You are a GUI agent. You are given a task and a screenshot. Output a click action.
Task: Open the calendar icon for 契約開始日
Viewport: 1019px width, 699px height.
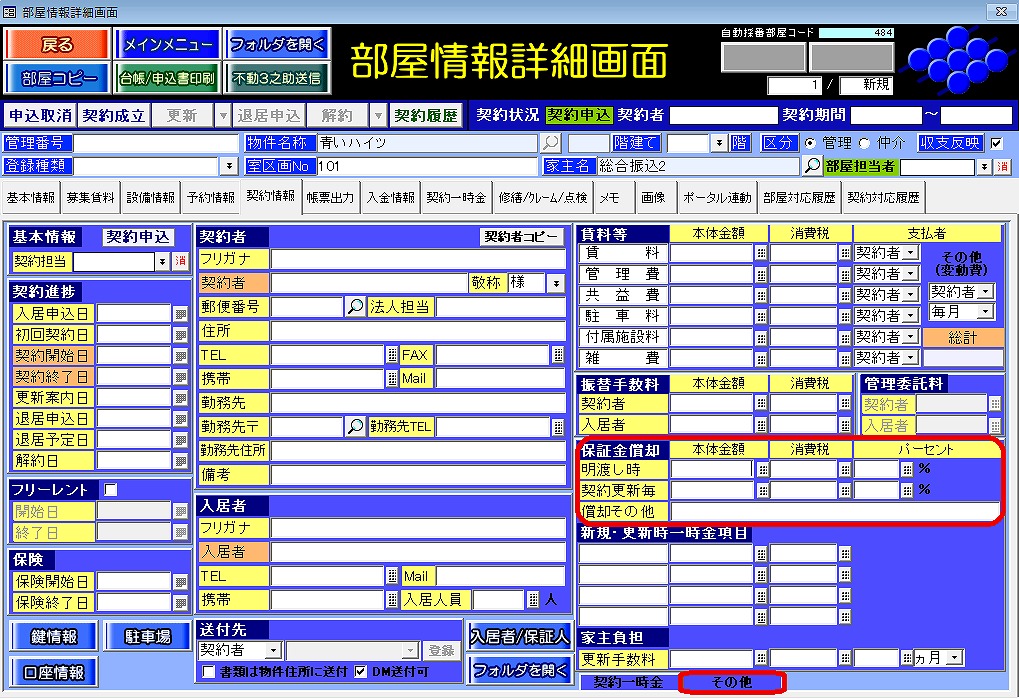(181, 356)
